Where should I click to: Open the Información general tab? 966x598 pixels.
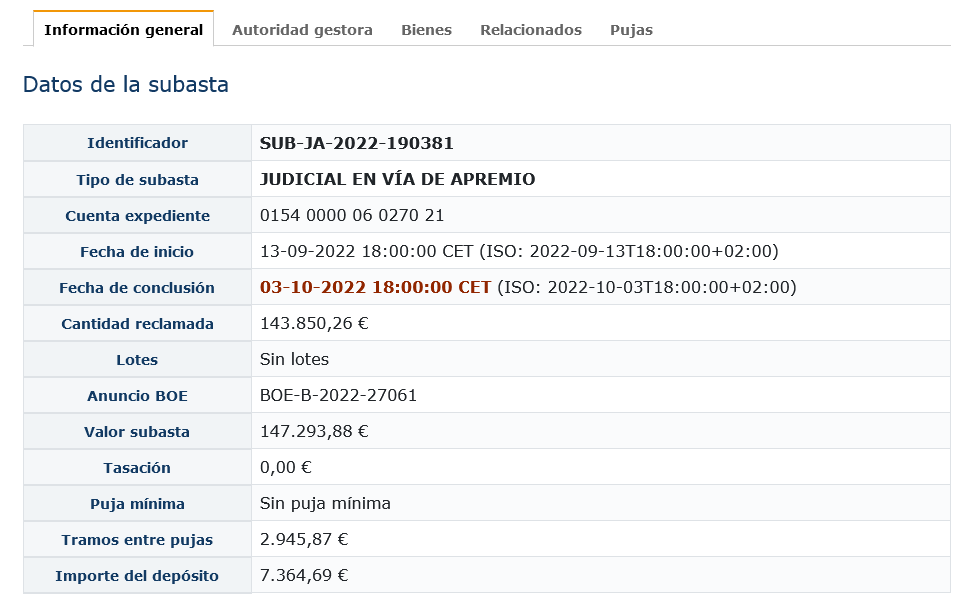tap(123, 30)
